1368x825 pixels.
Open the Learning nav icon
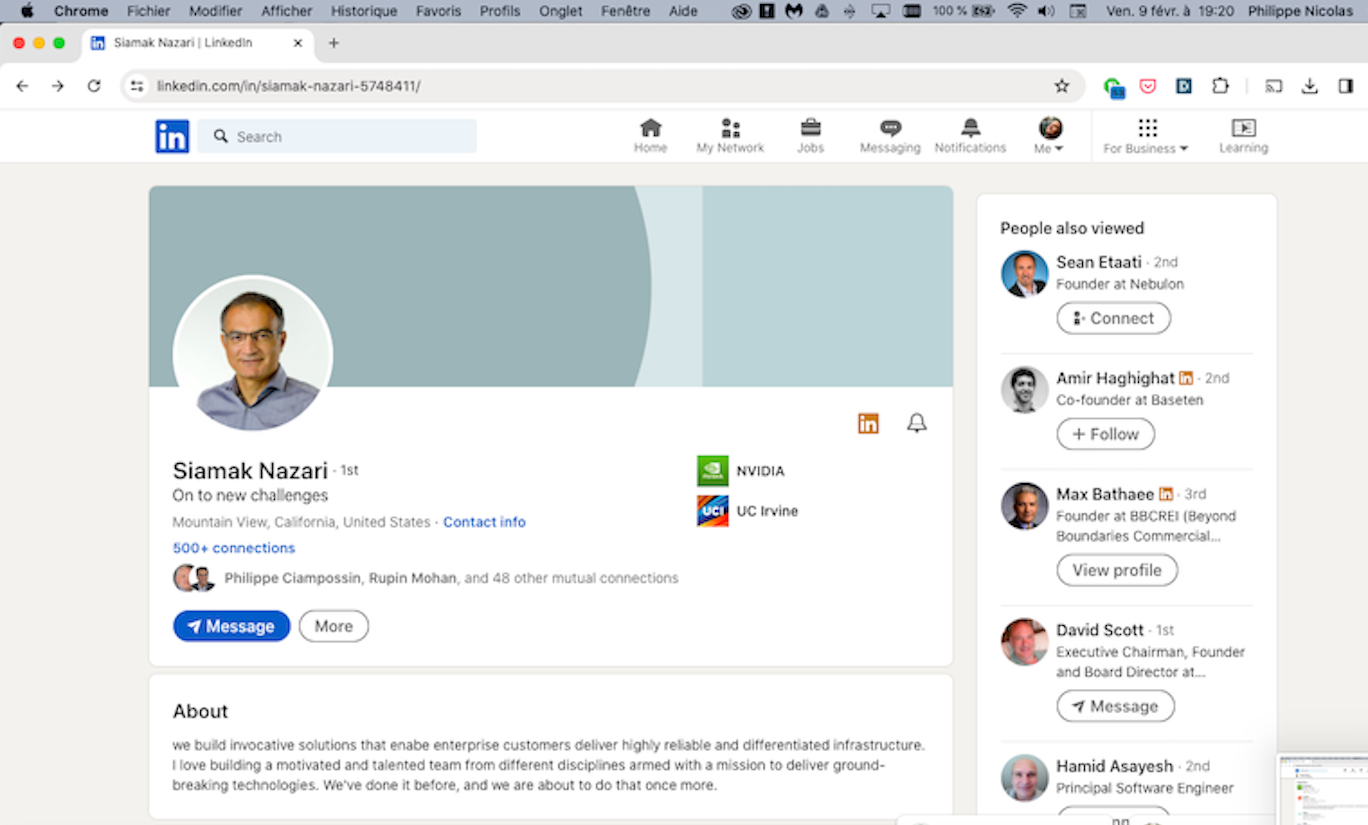(x=1243, y=136)
